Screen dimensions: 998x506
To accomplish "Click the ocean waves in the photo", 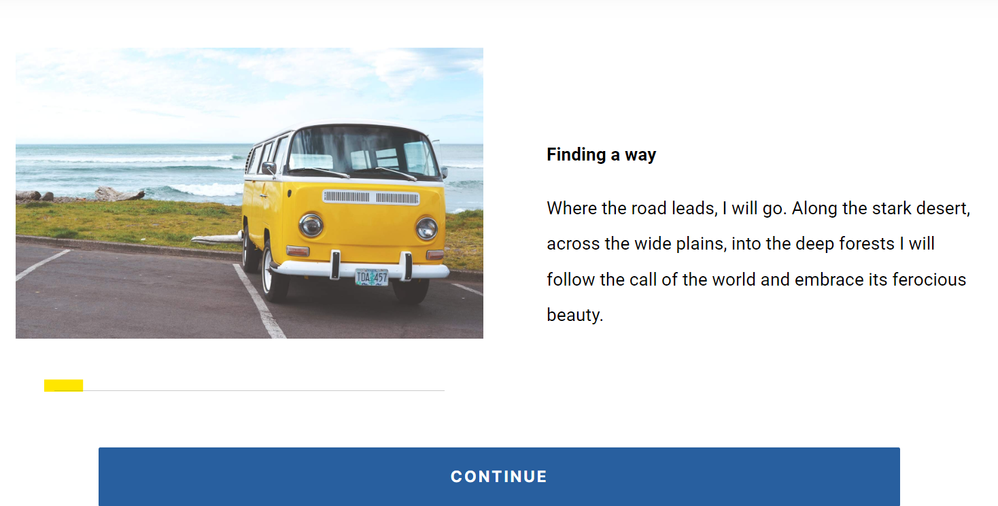I will pyautogui.click(x=150, y=170).
